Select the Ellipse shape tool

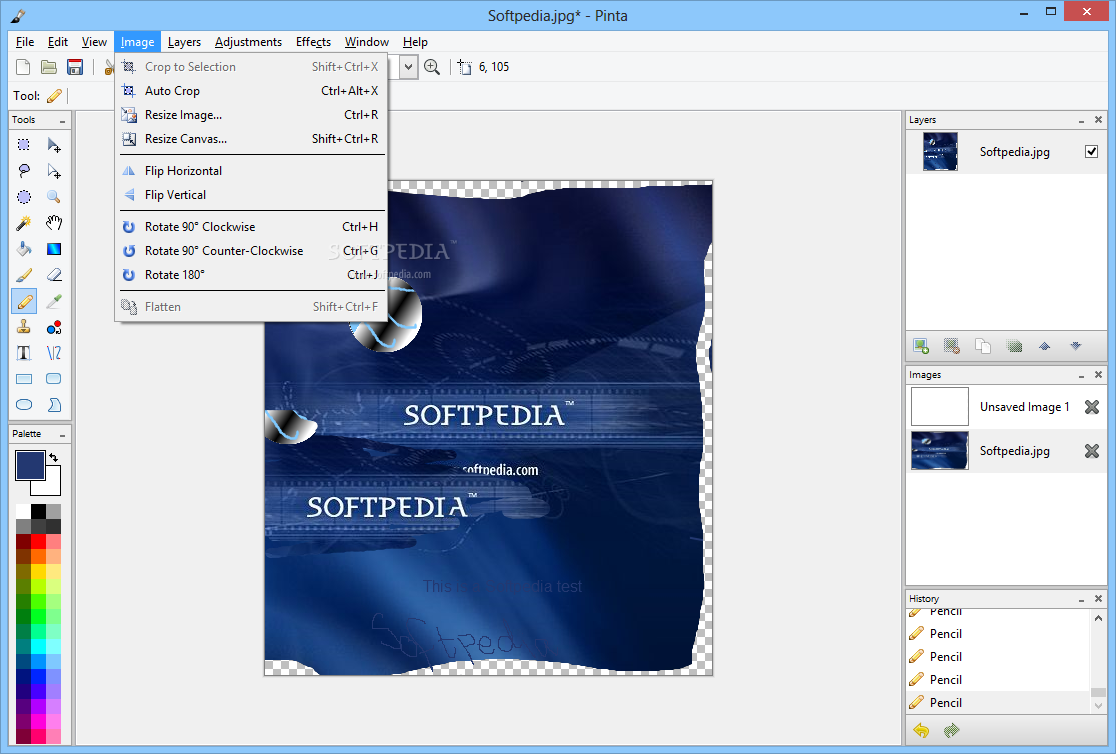tap(23, 405)
